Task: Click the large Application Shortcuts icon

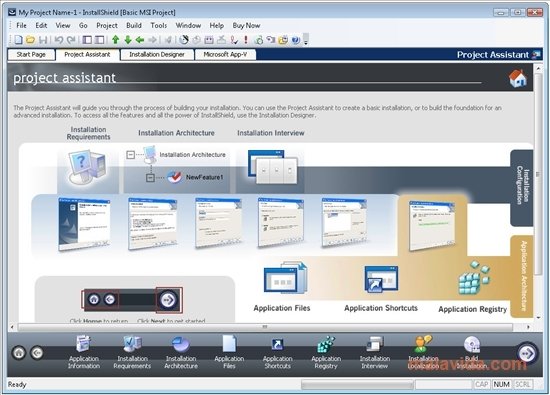Action: [381, 279]
